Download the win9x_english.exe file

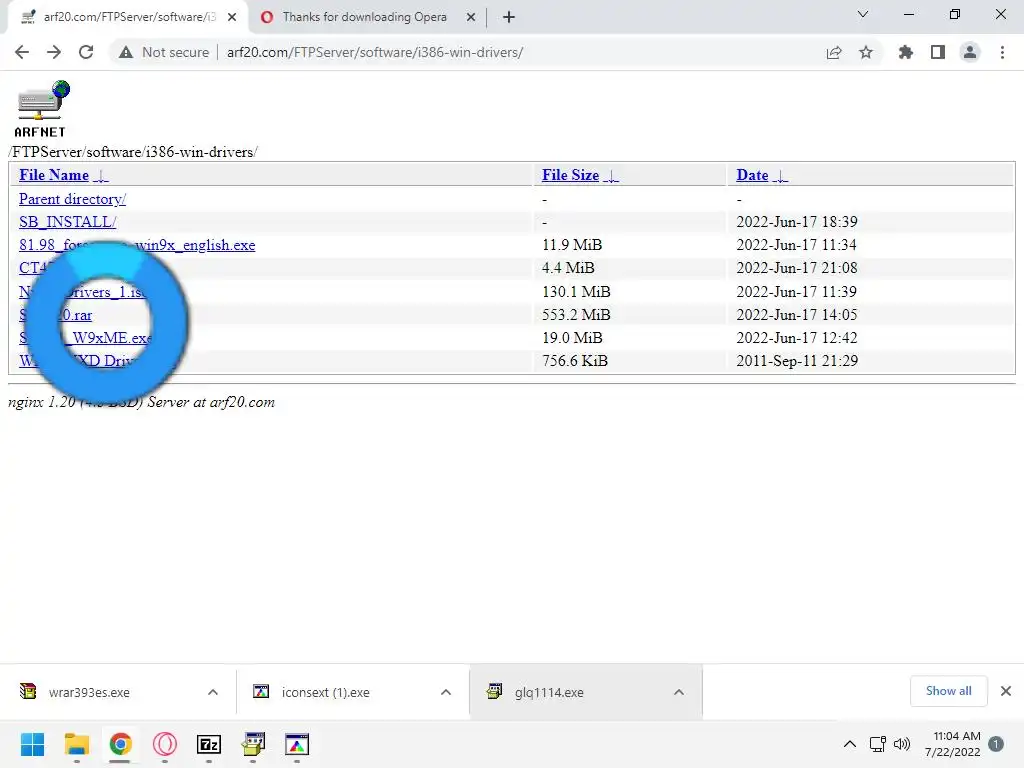(x=137, y=245)
